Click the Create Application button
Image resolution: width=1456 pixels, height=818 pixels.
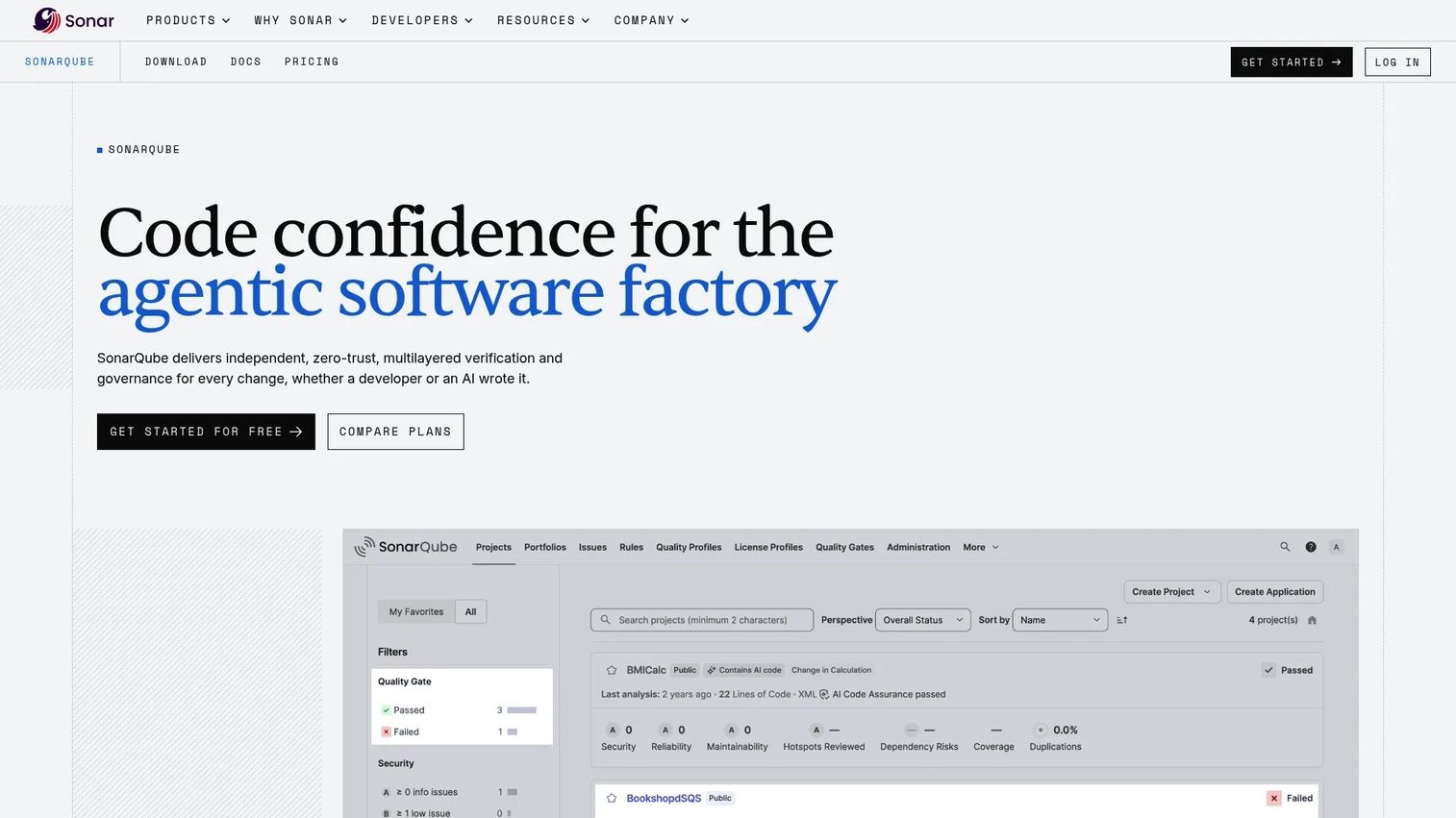[x=1274, y=592]
